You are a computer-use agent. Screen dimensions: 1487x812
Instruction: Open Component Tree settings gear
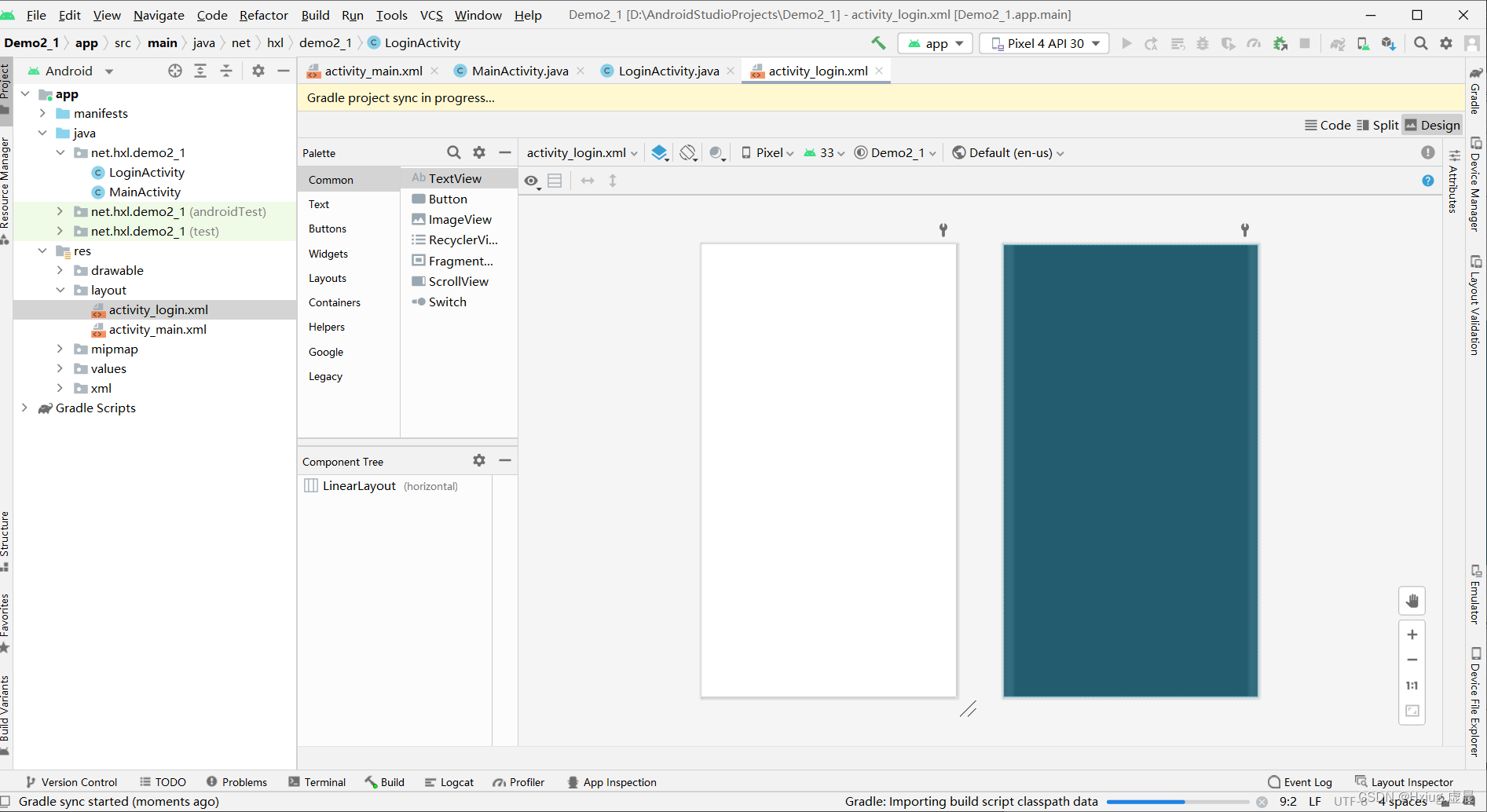[479, 460]
